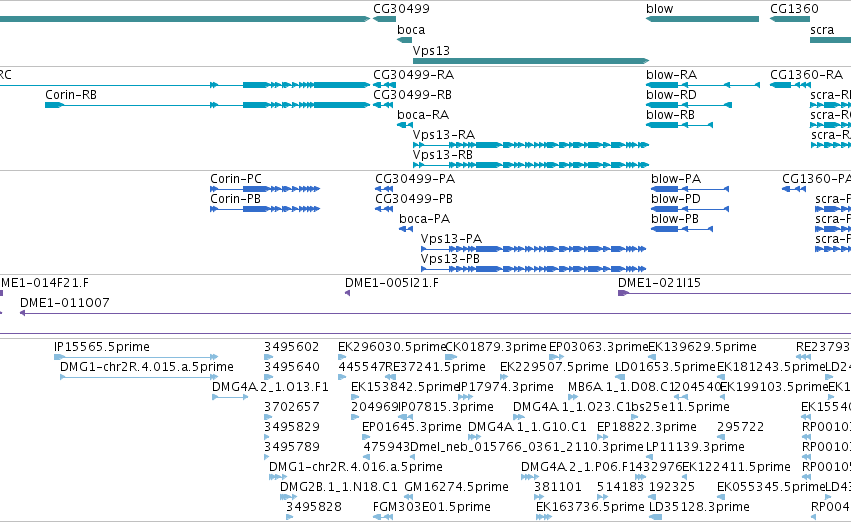Click the DMG1-chr2R.4.016.a.5prime feature
The image size is (851, 522).
[278, 477]
